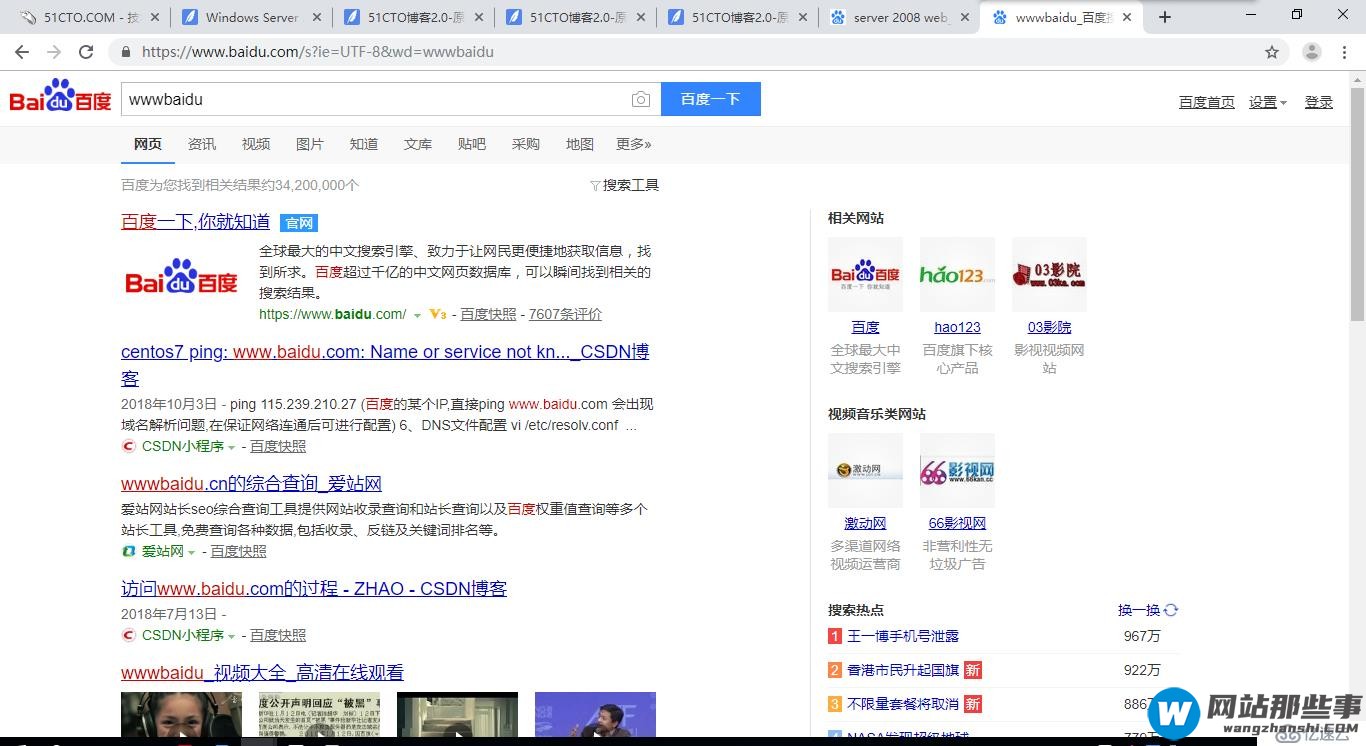This screenshot has width=1366, height=746.
Task: Click the 66影视网 text link
Action: coord(957,523)
